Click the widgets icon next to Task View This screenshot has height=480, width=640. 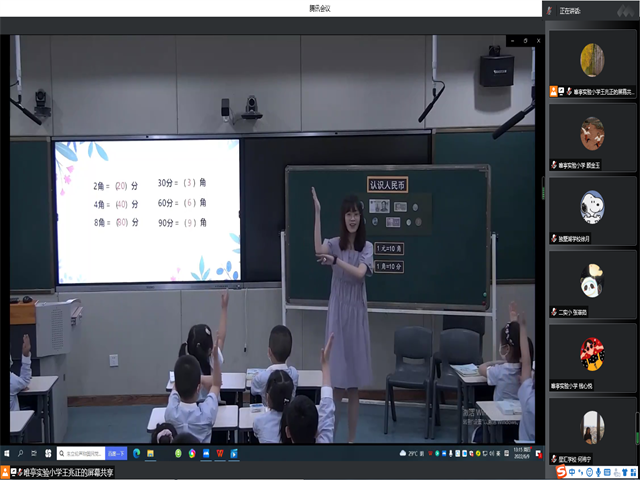point(48,453)
